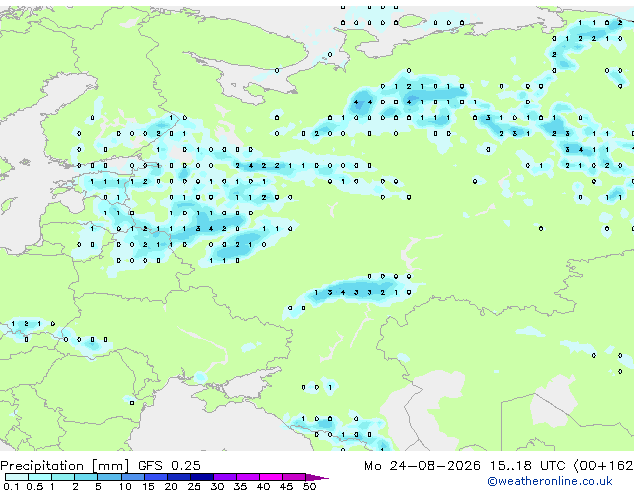Screen dimensions: 634x490
Task: Click the '15..18 UTC' time range text
Action: 527,466
